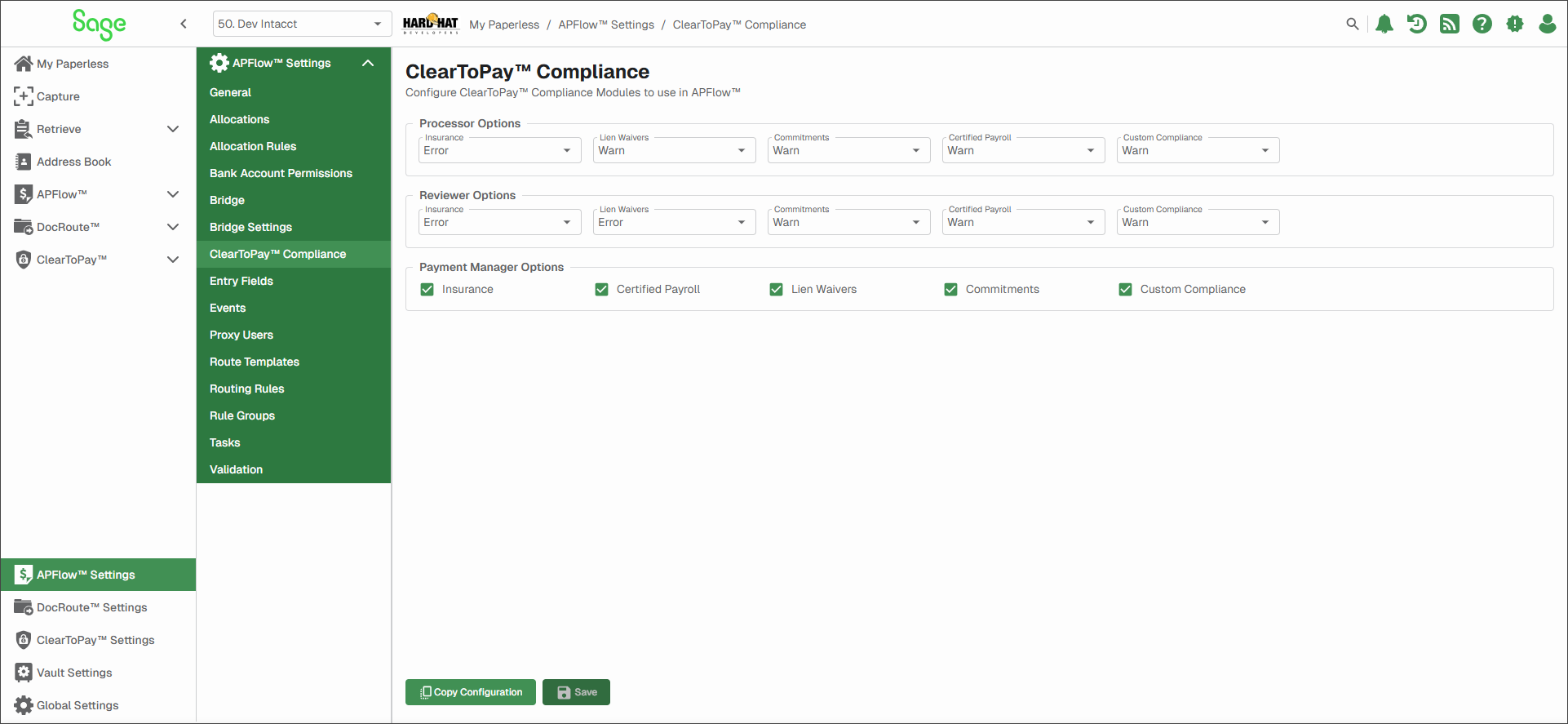
Task: Open the search icon in top bar
Action: coord(1352,24)
